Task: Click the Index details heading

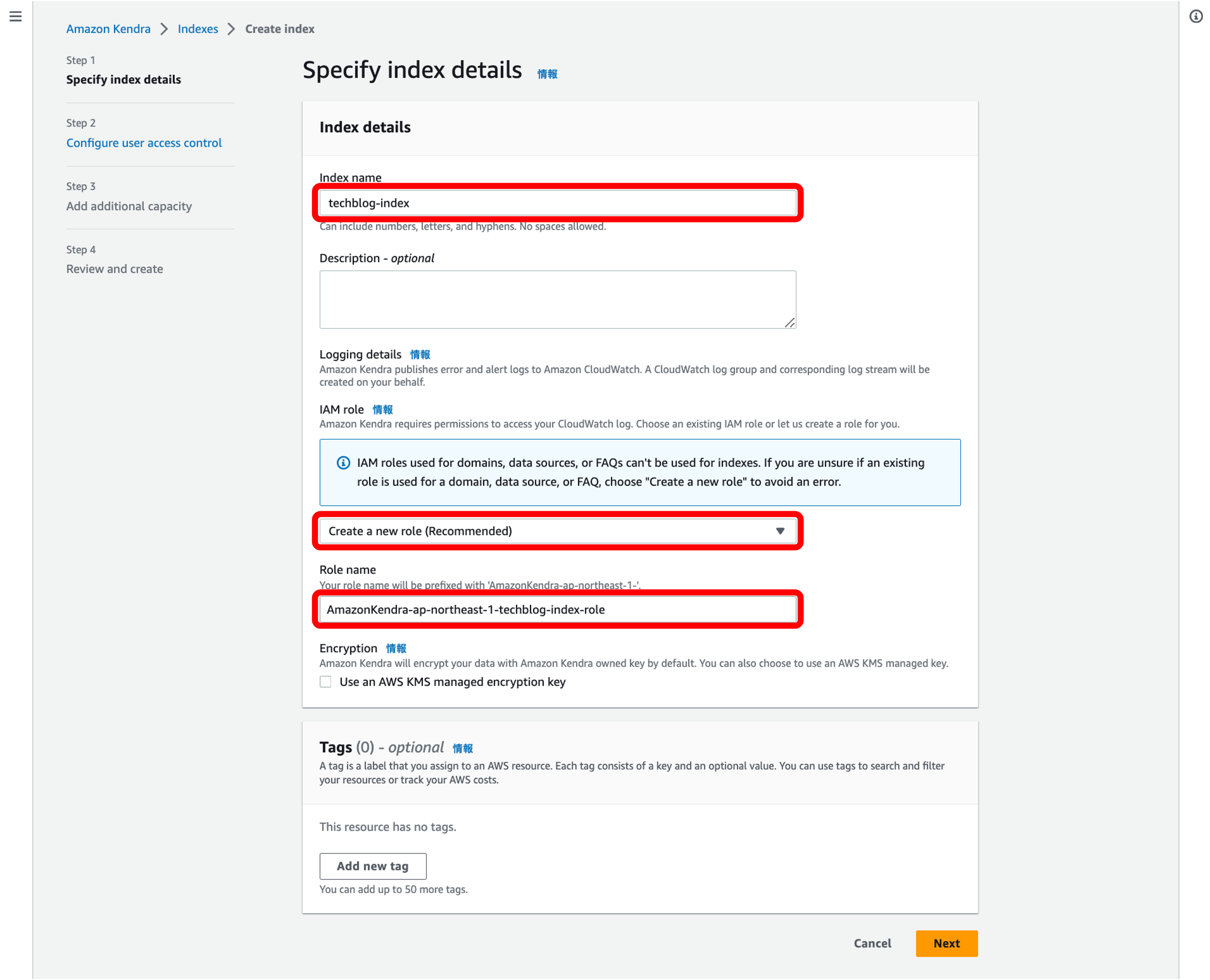Action: (365, 127)
